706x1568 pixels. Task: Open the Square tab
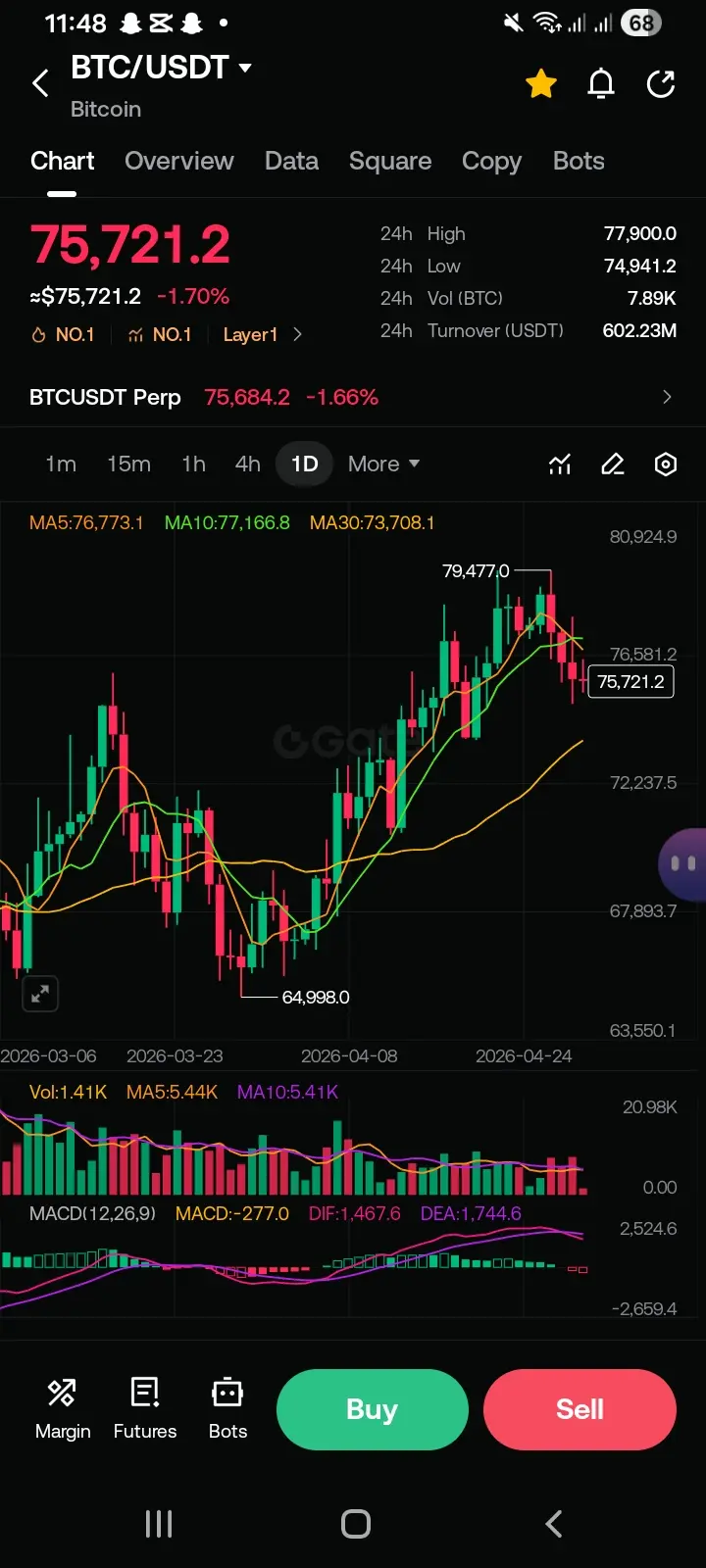390,161
